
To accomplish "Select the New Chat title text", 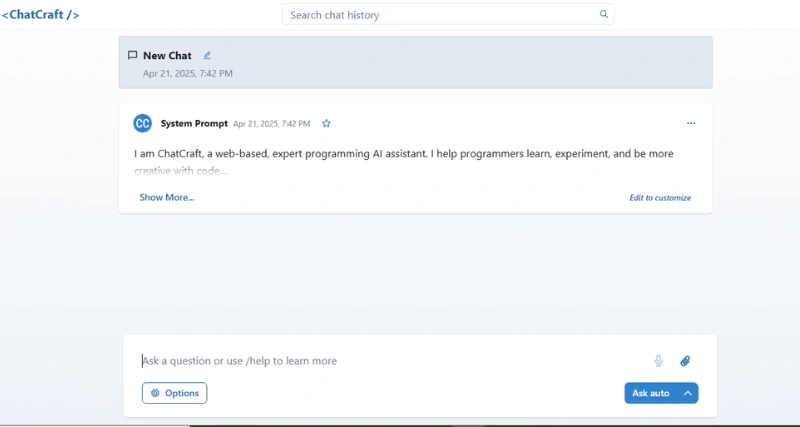I will (x=167, y=56).
